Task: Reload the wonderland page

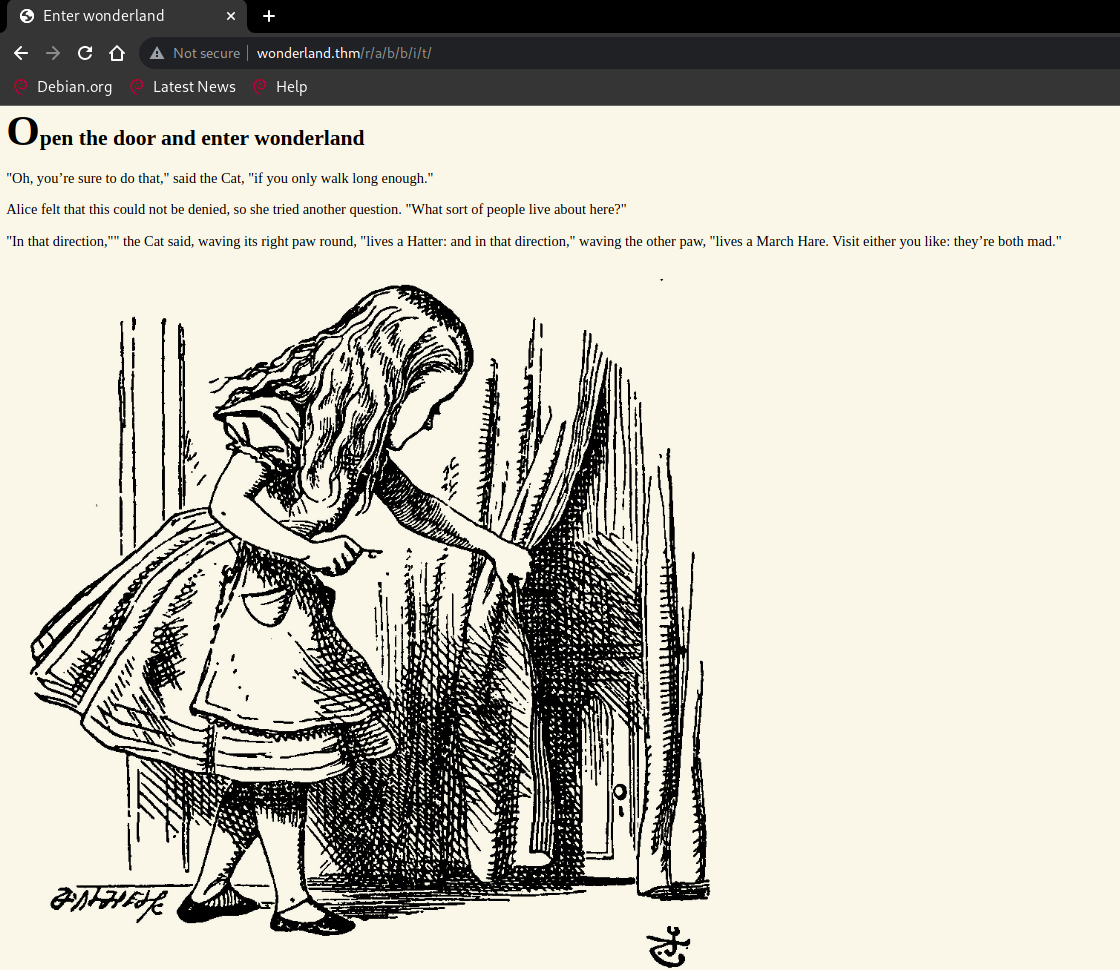Action: (x=84, y=53)
